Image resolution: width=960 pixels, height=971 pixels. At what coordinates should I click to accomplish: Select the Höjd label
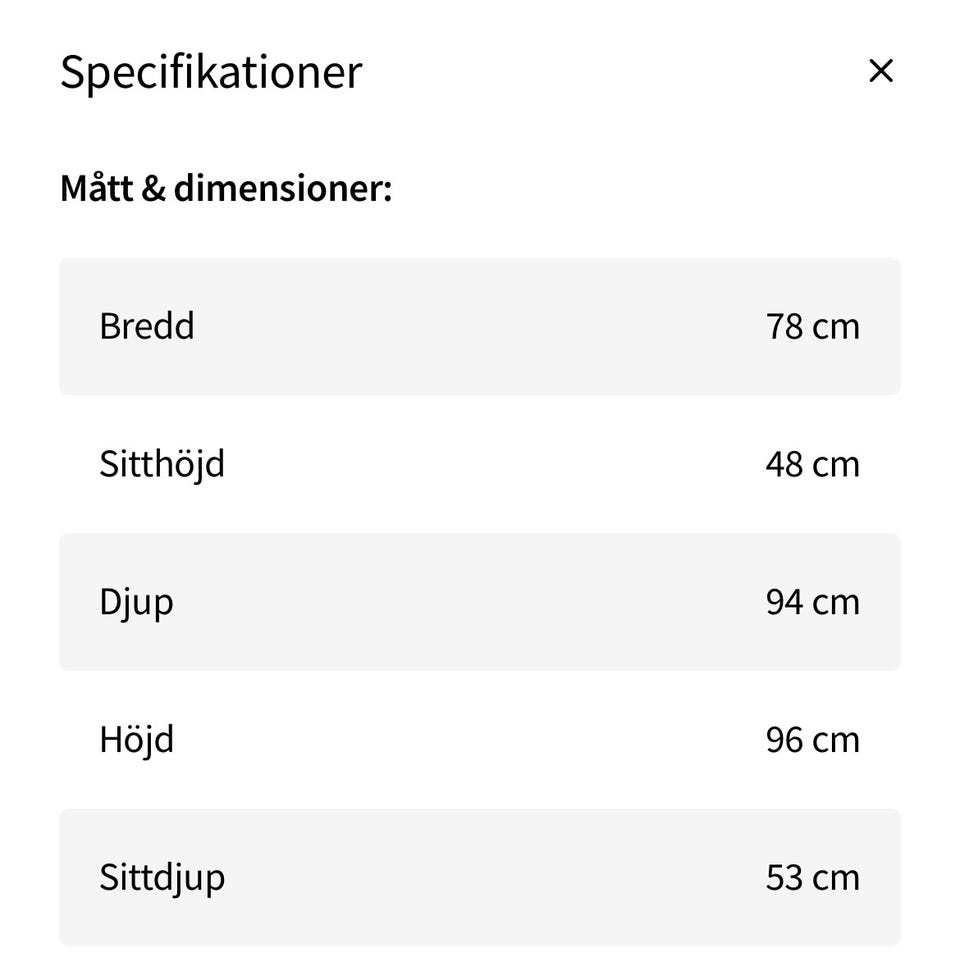coord(136,740)
